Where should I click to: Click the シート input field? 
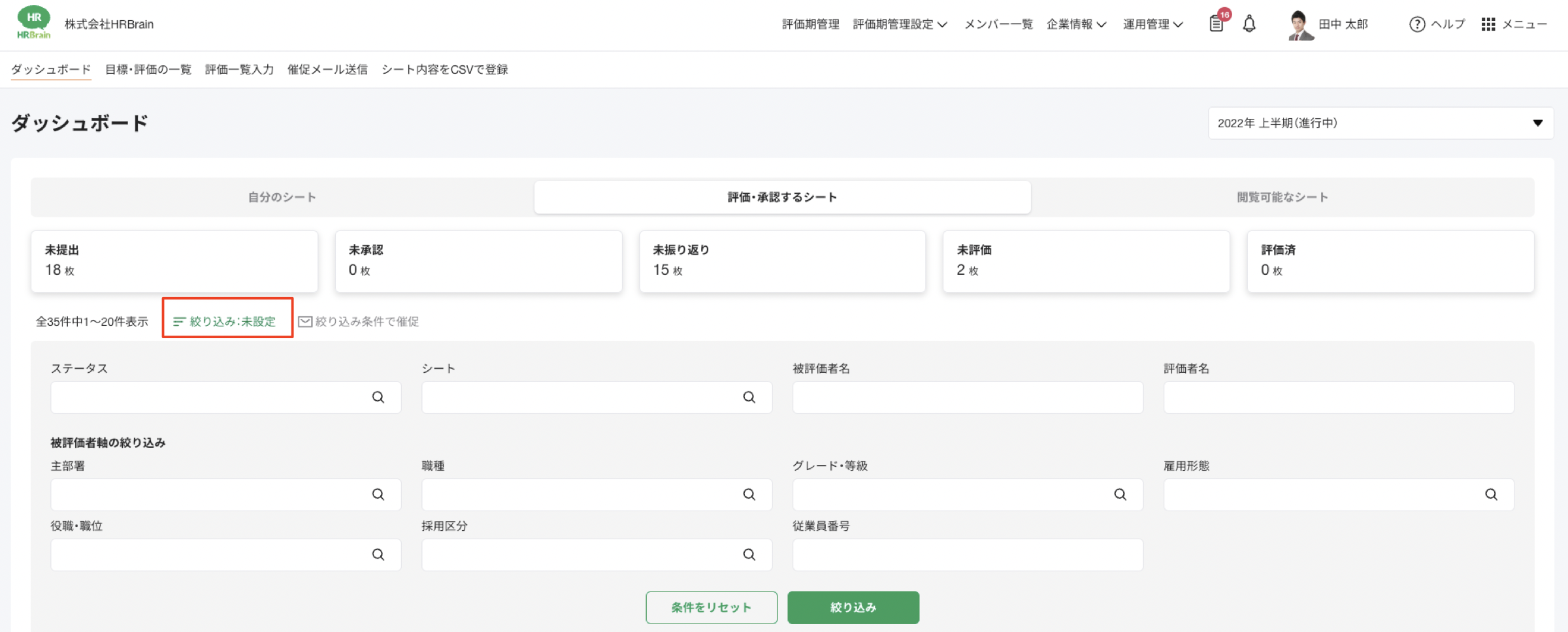coord(596,397)
